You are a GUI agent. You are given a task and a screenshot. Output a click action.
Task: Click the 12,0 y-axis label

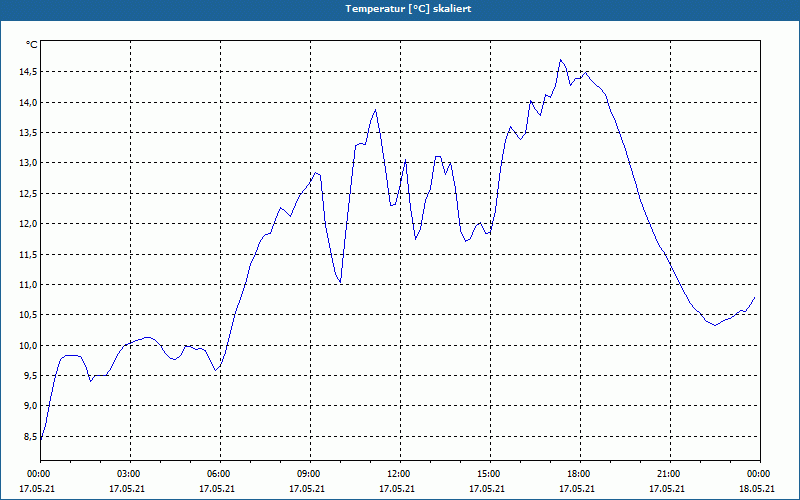point(28,223)
